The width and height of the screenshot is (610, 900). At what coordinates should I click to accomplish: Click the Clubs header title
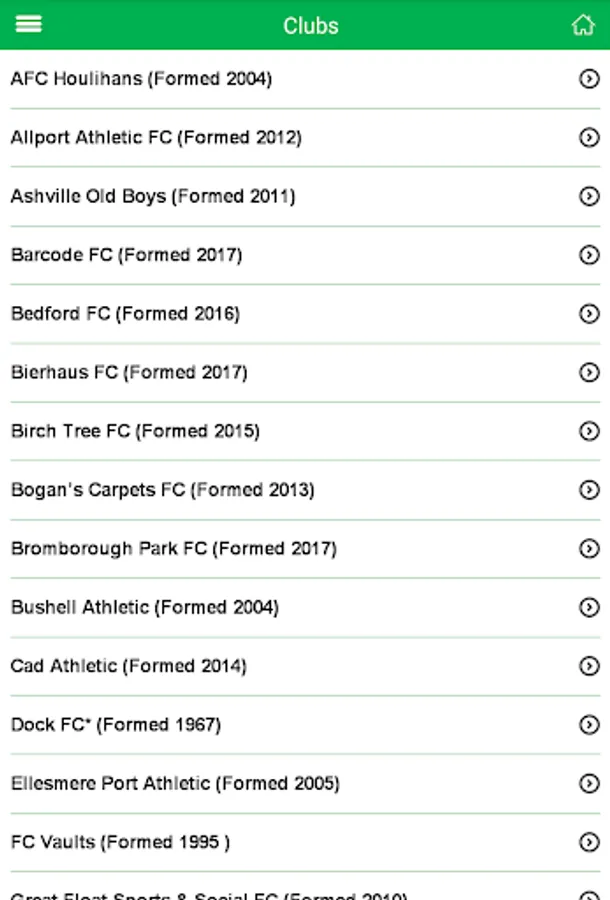click(310, 26)
